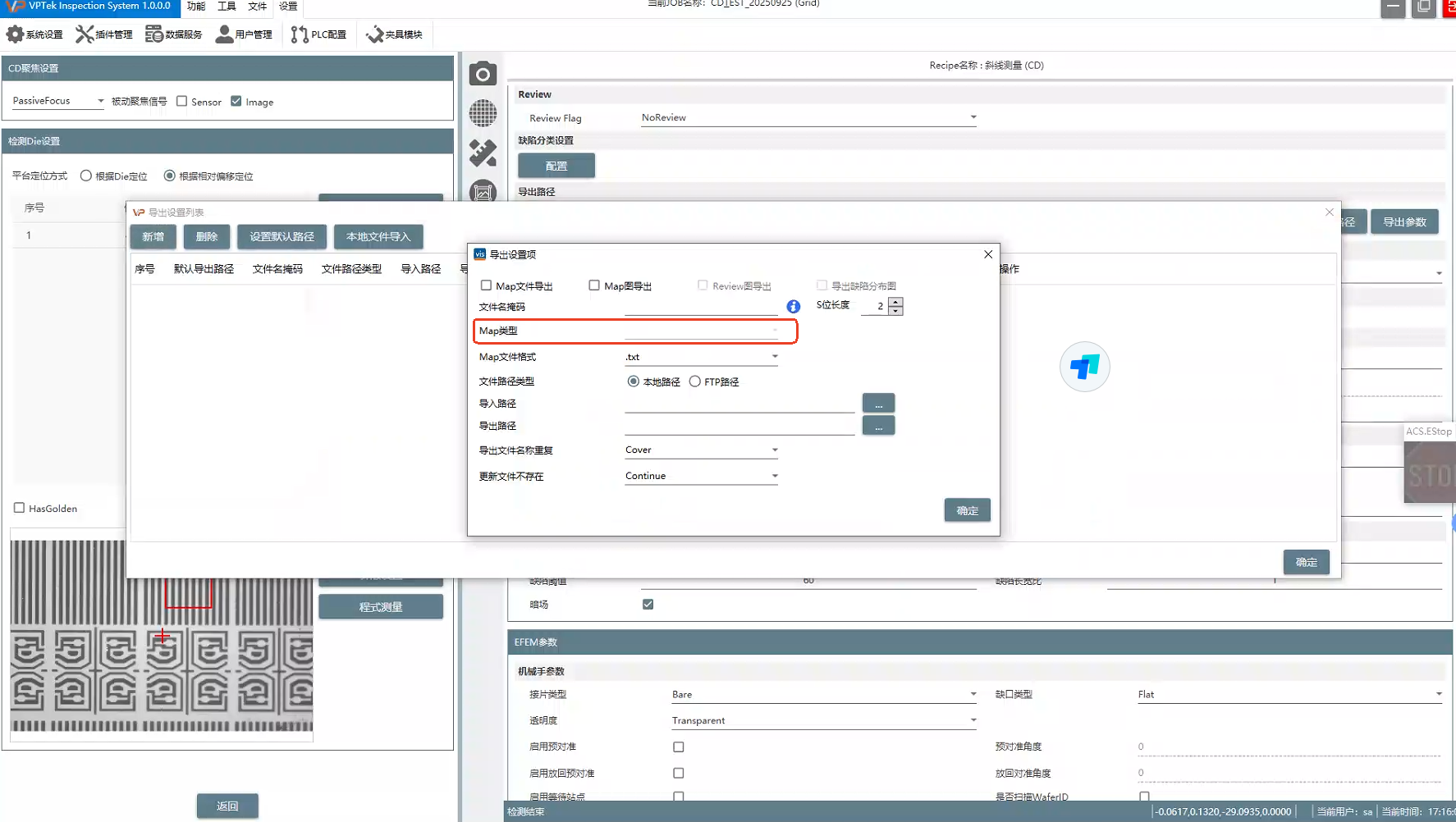Select the FTP路径 radio button
Viewport: 1456px width, 822px height.
(695, 381)
